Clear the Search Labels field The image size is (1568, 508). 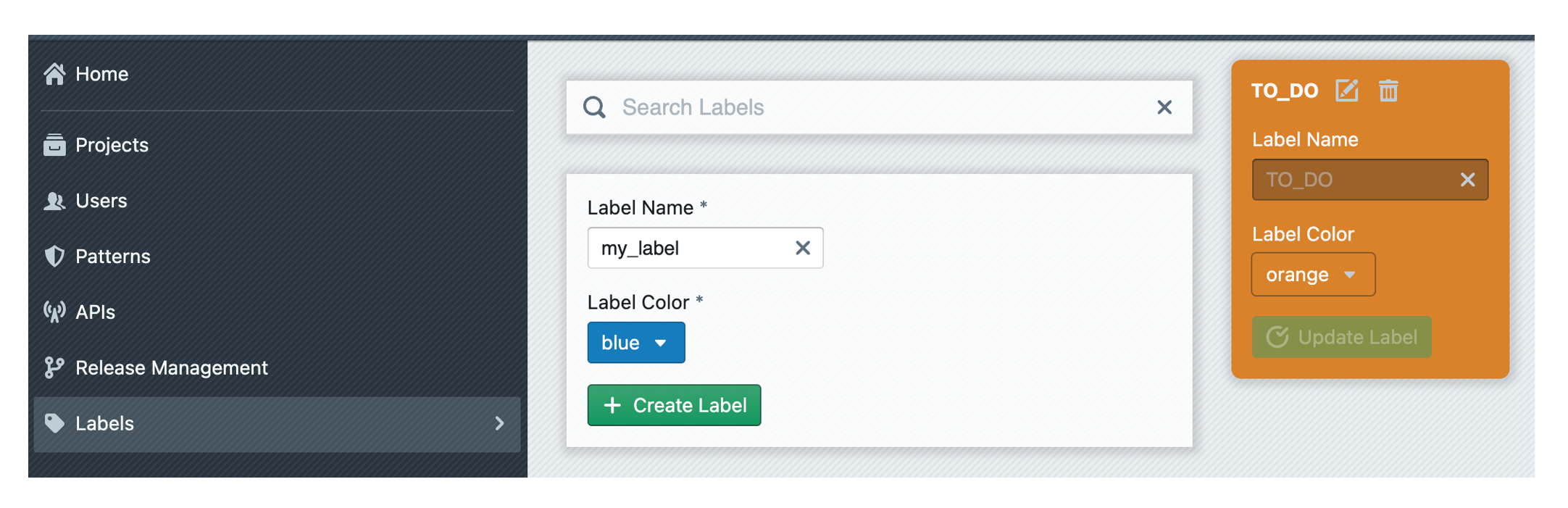(x=1164, y=107)
